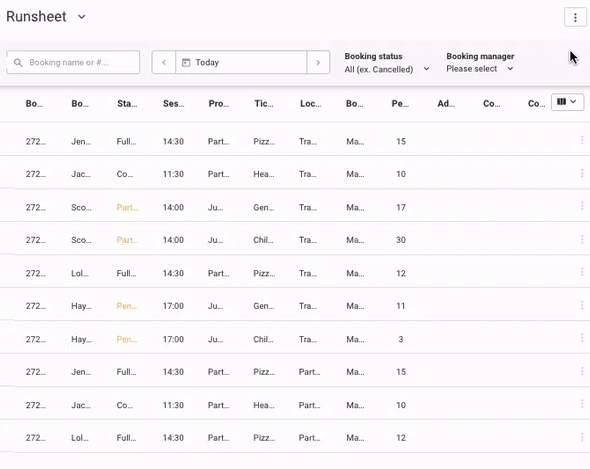Open row options for 17-person Sco booking
590x469 pixels.
pos(582,206)
